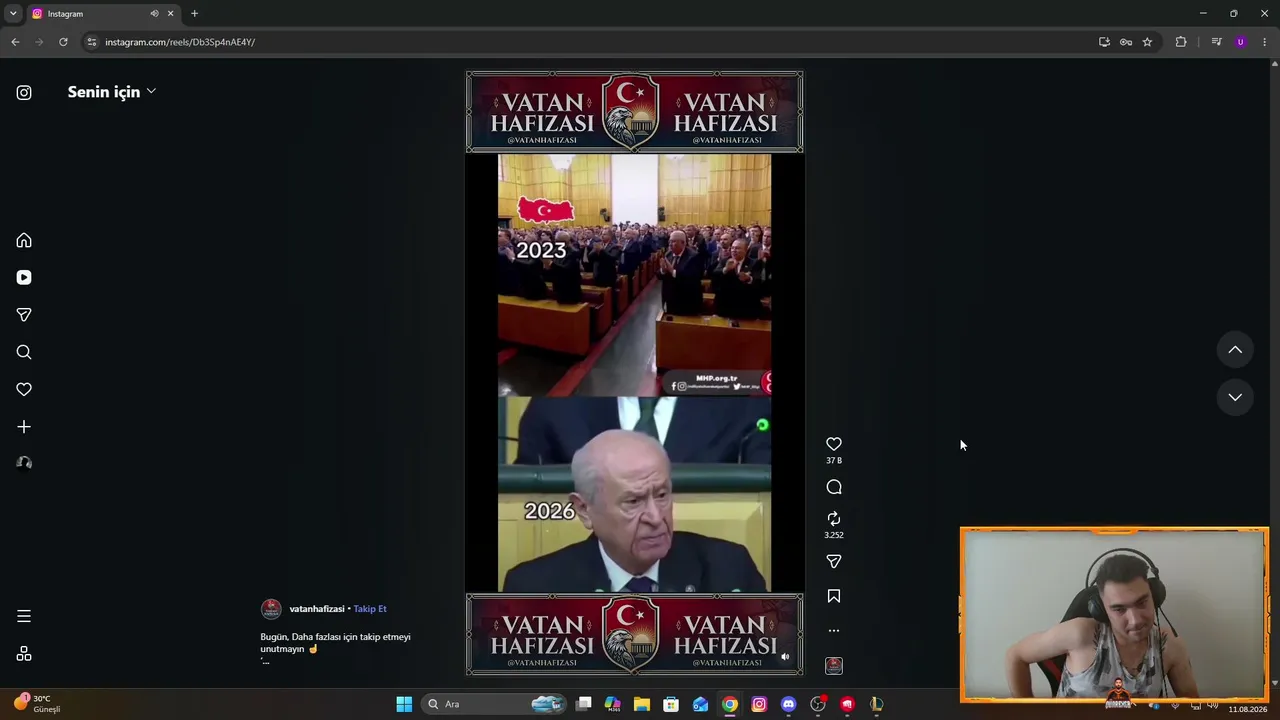The image size is (1280, 720).
Task: Open File Explorer from taskbar
Action: pyautogui.click(x=642, y=704)
